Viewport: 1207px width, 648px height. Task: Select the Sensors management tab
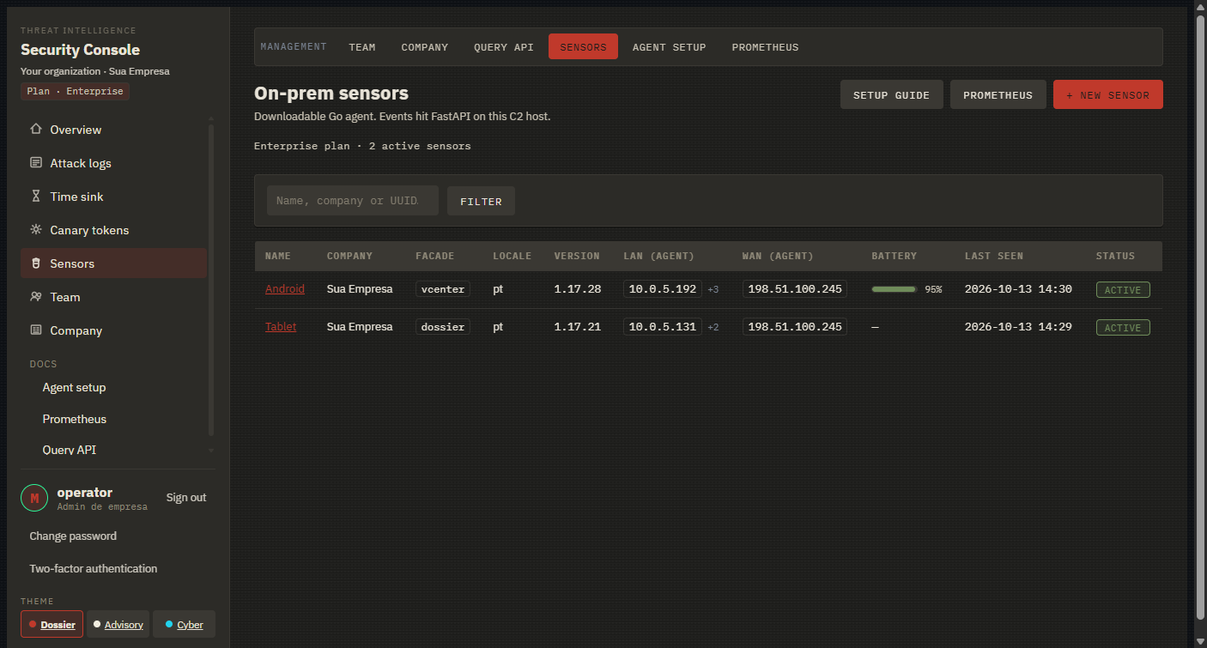click(583, 47)
